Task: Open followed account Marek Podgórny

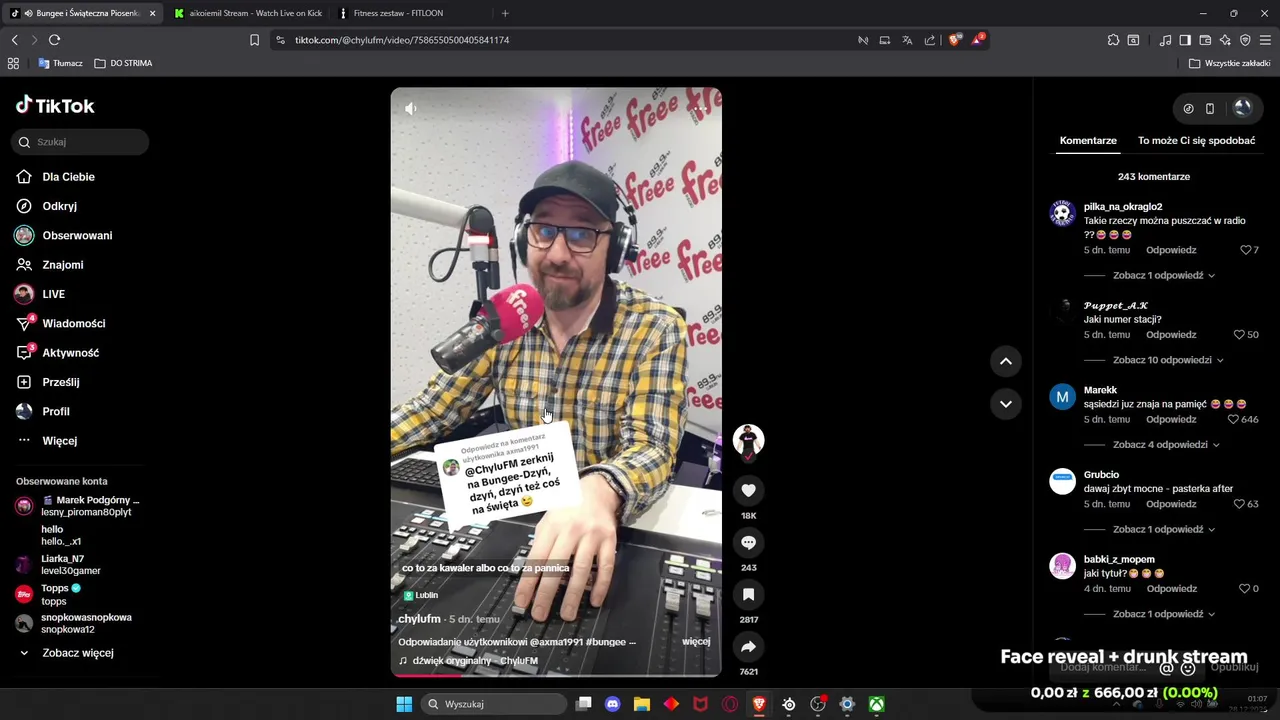Action: [78, 506]
